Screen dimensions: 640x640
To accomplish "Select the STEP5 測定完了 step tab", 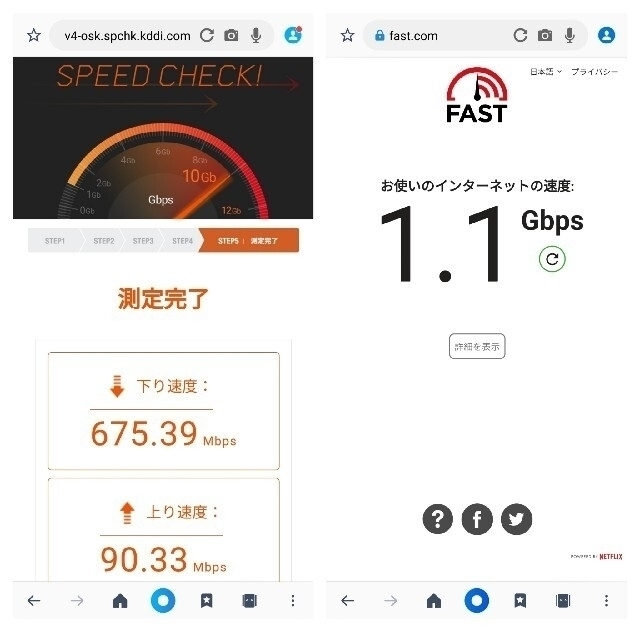I will tap(249, 241).
